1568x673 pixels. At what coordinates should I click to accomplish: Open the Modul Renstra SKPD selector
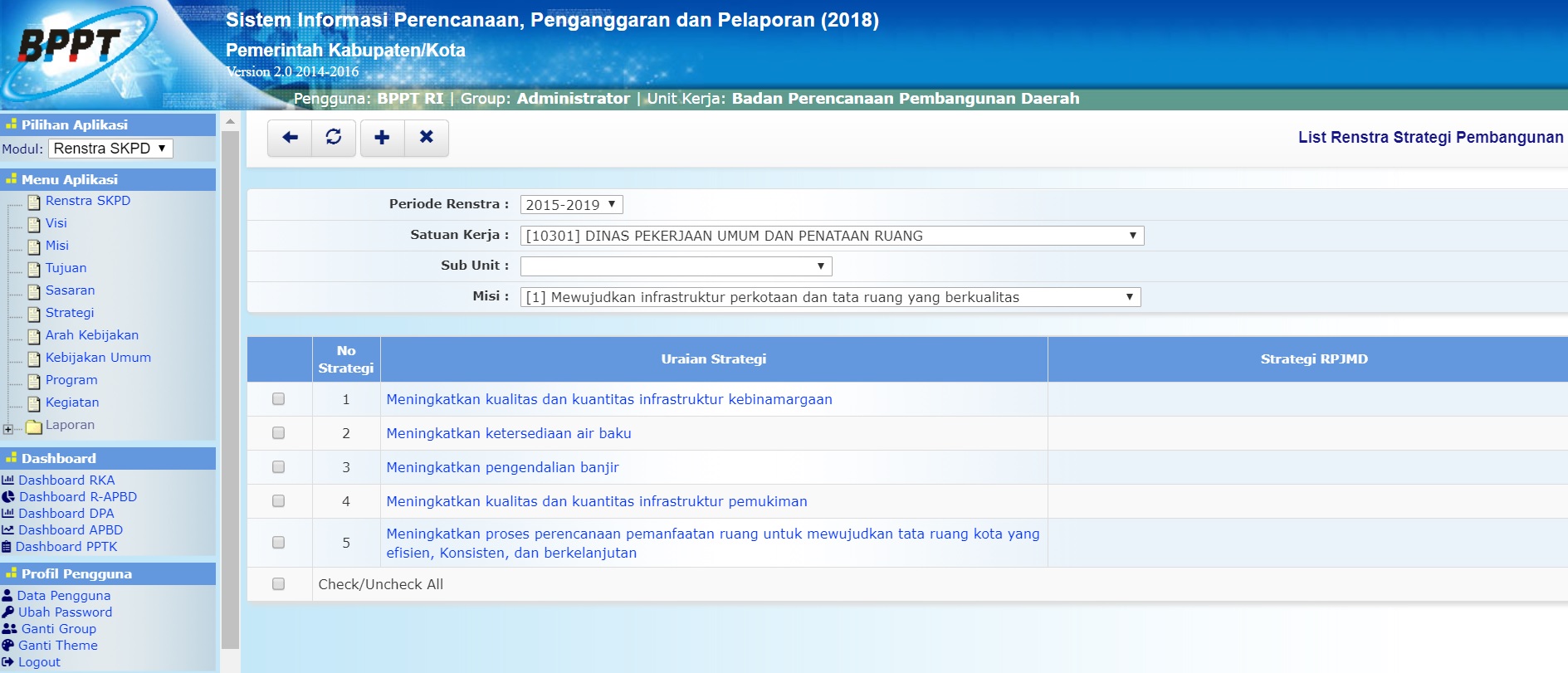pos(110,149)
